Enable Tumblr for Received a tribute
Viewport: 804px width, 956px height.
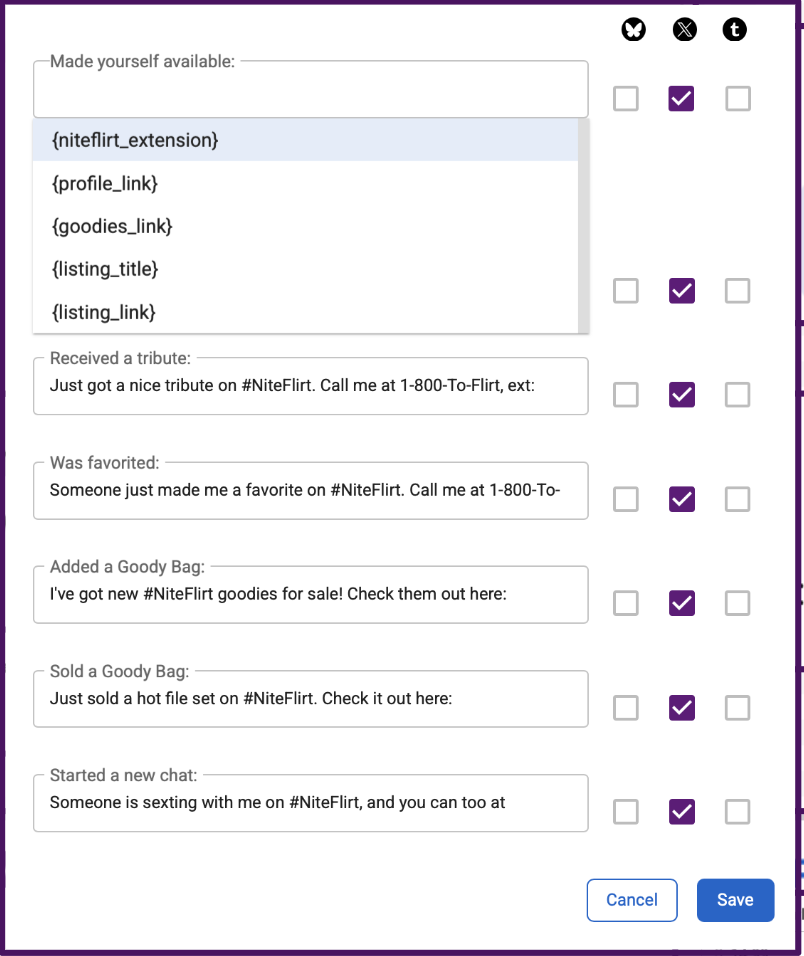click(738, 394)
